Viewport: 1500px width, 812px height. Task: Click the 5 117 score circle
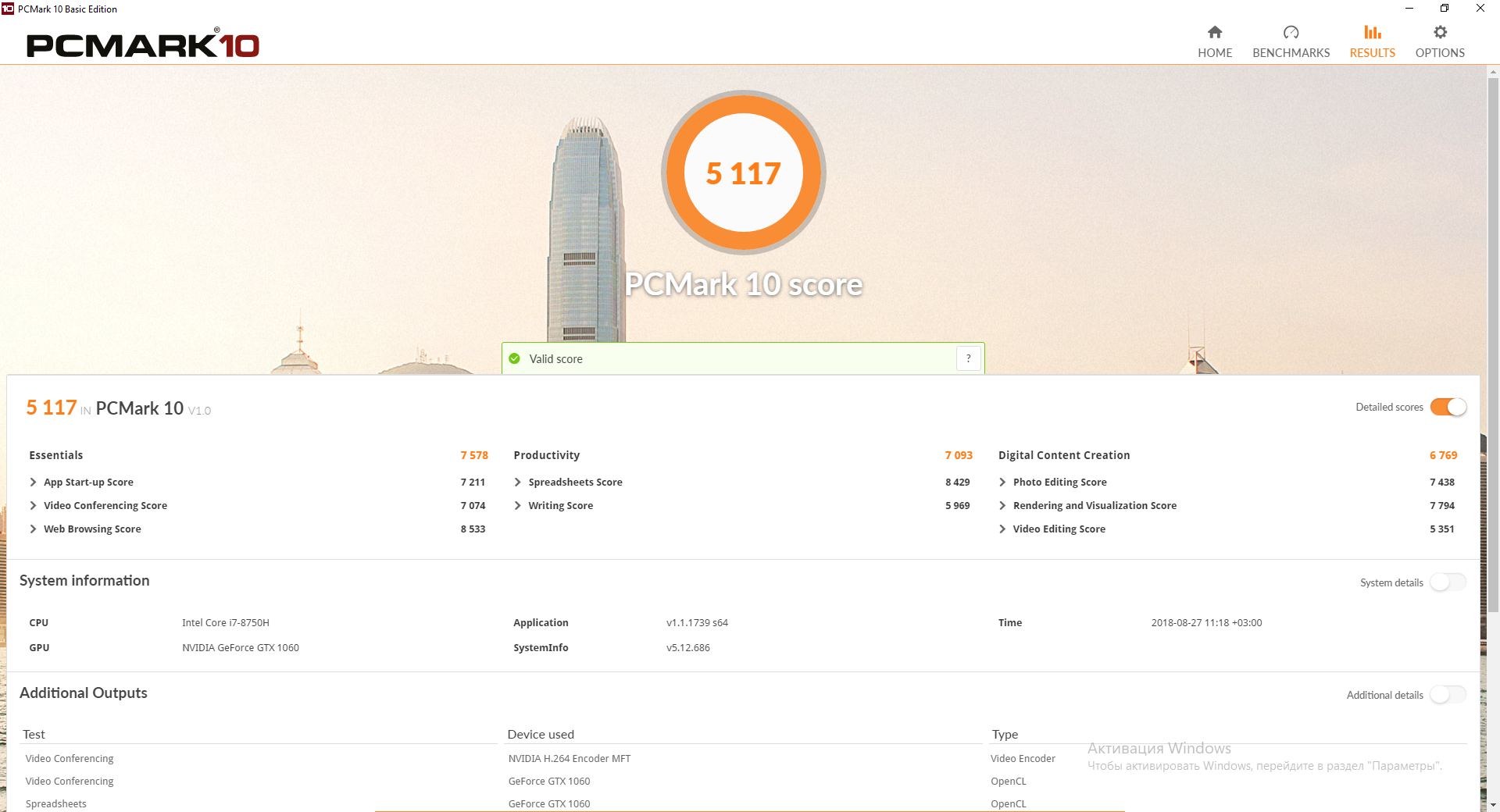(x=744, y=173)
